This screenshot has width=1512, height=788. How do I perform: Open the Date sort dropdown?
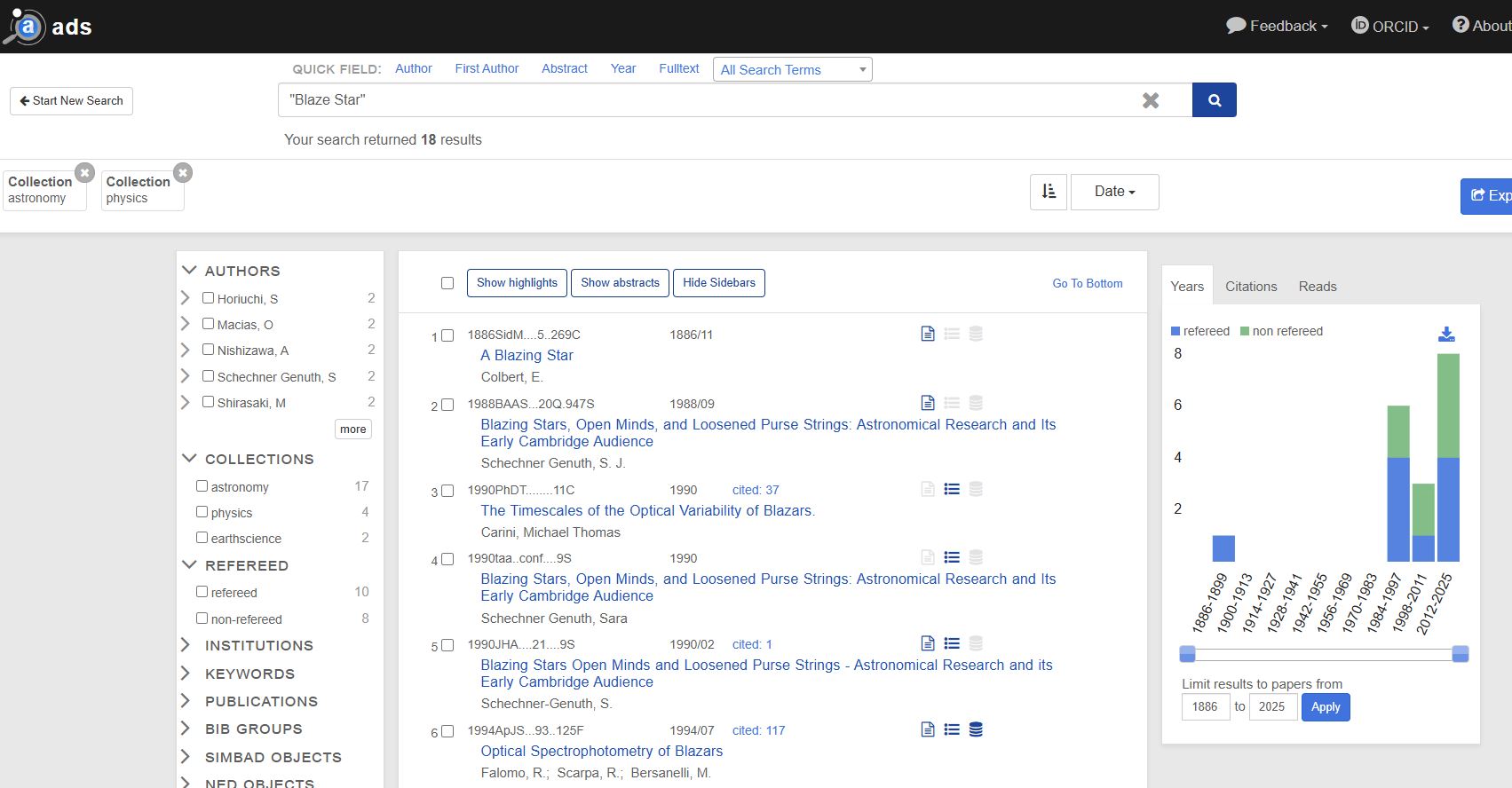point(1114,192)
